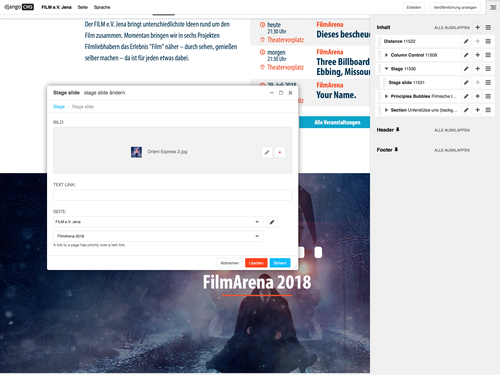The image size is (500, 375).
Task: Select Stage slide 11531 in structure tree
Action: coord(406,82)
